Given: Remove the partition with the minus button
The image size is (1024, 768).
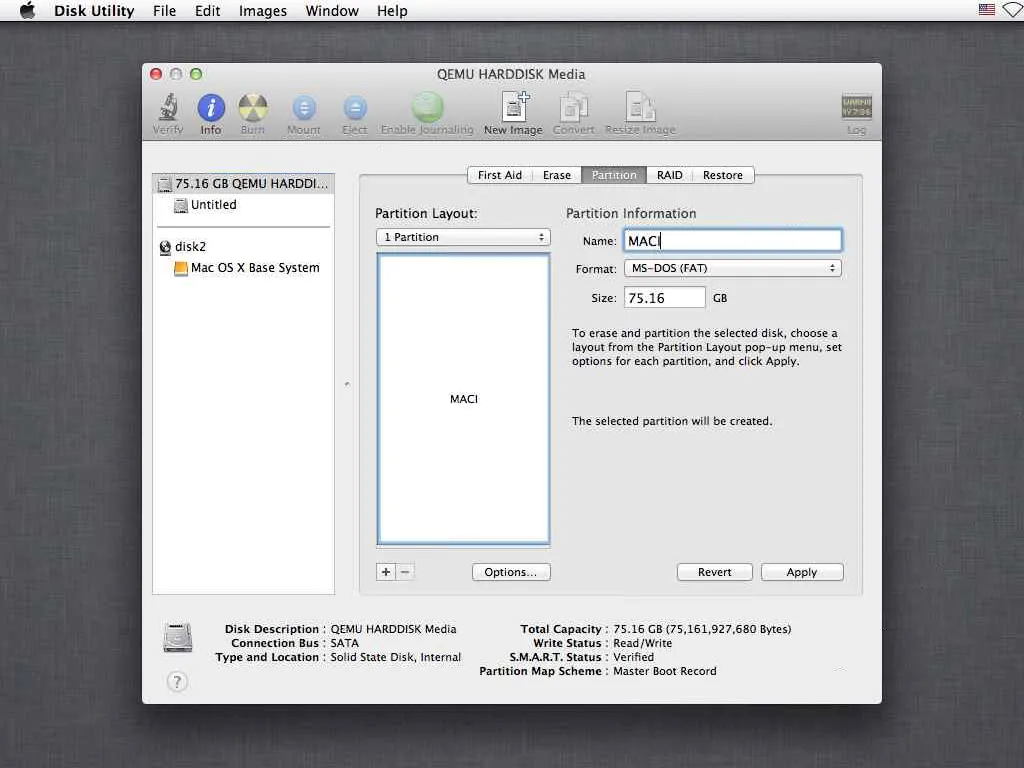Looking at the screenshot, I should (x=405, y=572).
